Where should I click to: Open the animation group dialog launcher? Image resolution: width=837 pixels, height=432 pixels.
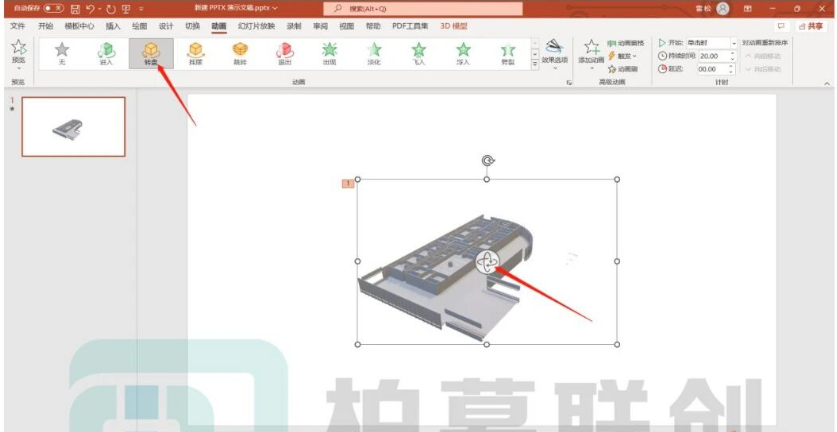point(569,82)
